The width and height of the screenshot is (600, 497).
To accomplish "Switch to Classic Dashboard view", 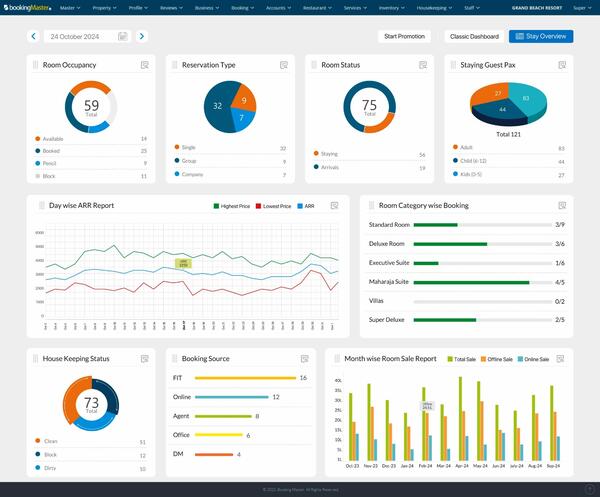I will coord(474,36).
